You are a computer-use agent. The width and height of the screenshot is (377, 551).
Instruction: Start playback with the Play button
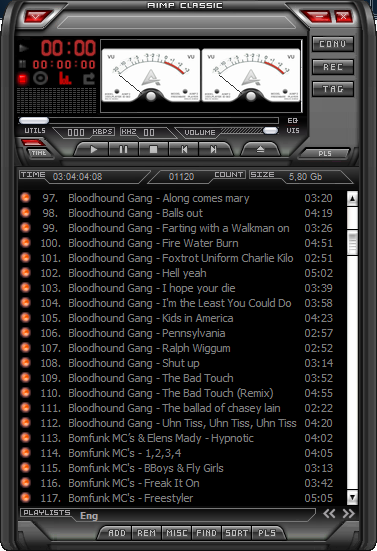tap(93, 149)
